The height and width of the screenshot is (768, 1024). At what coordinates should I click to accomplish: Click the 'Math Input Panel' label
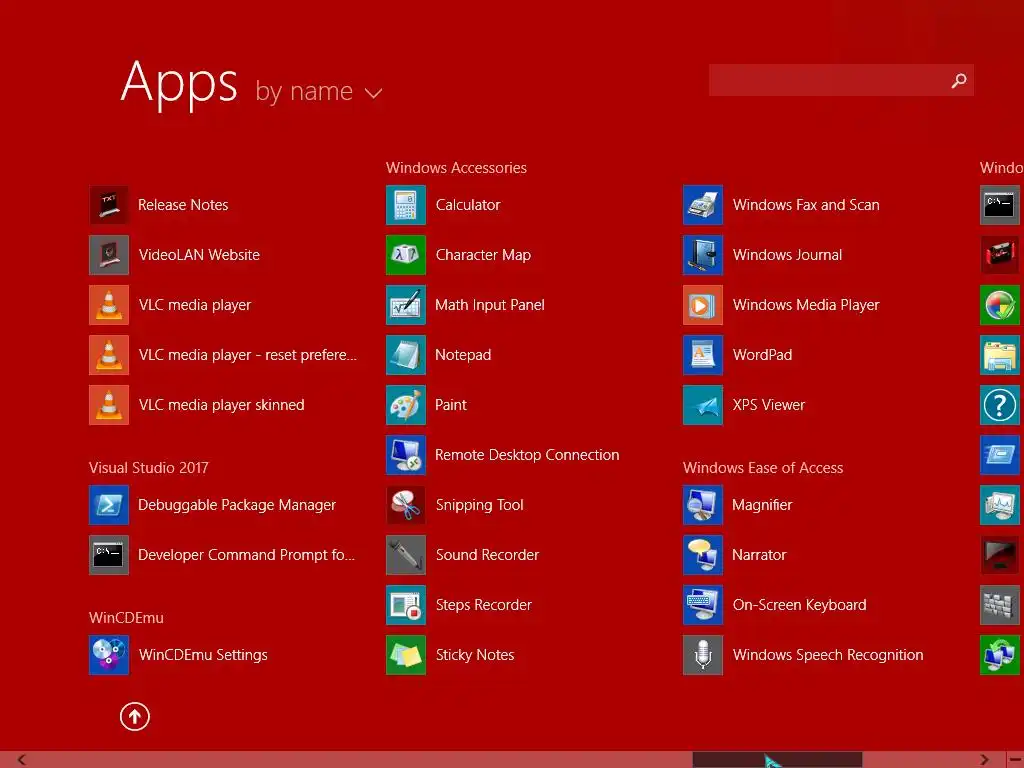490,305
